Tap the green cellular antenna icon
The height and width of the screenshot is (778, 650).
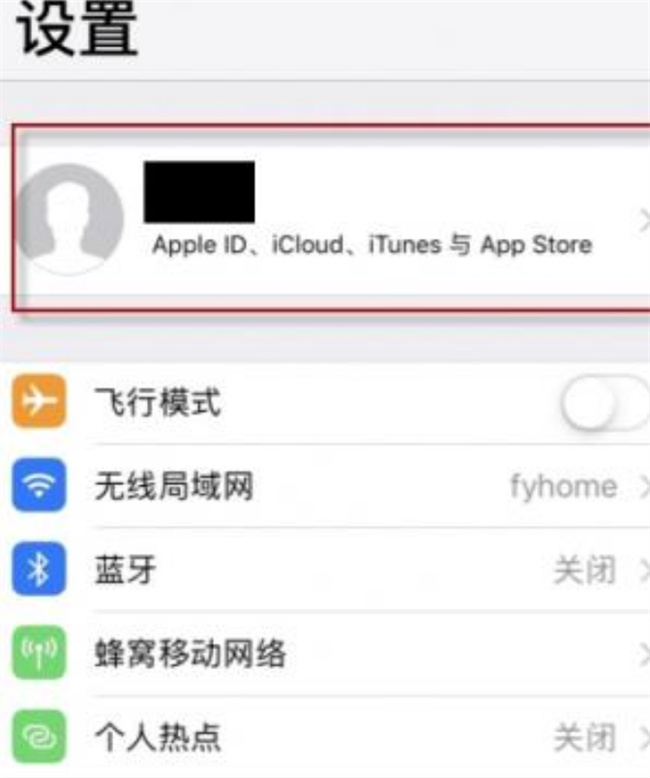39,652
